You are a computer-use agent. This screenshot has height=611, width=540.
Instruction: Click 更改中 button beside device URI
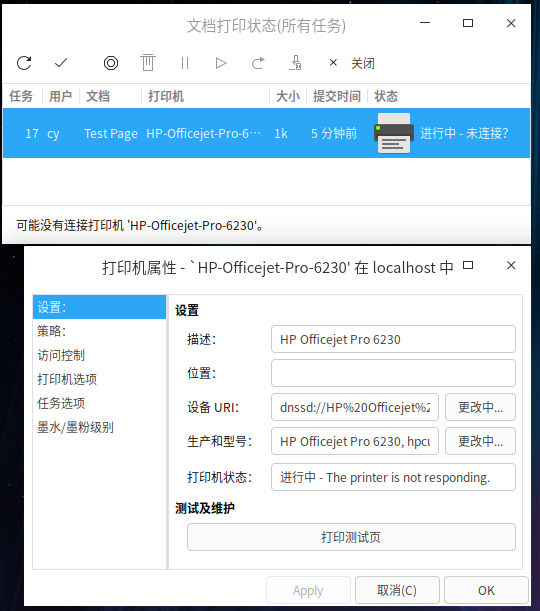480,407
